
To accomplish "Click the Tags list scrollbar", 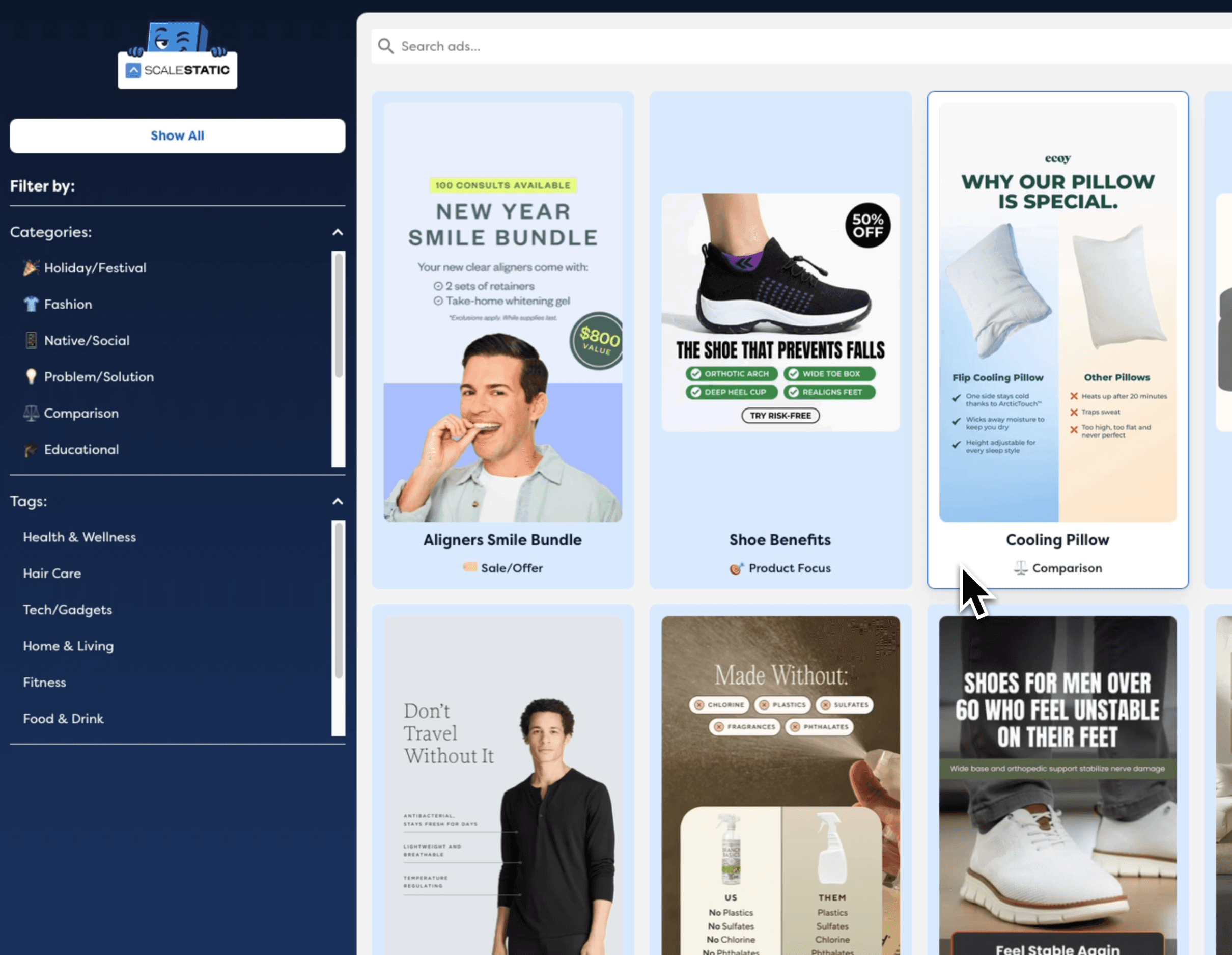I will (339, 600).
